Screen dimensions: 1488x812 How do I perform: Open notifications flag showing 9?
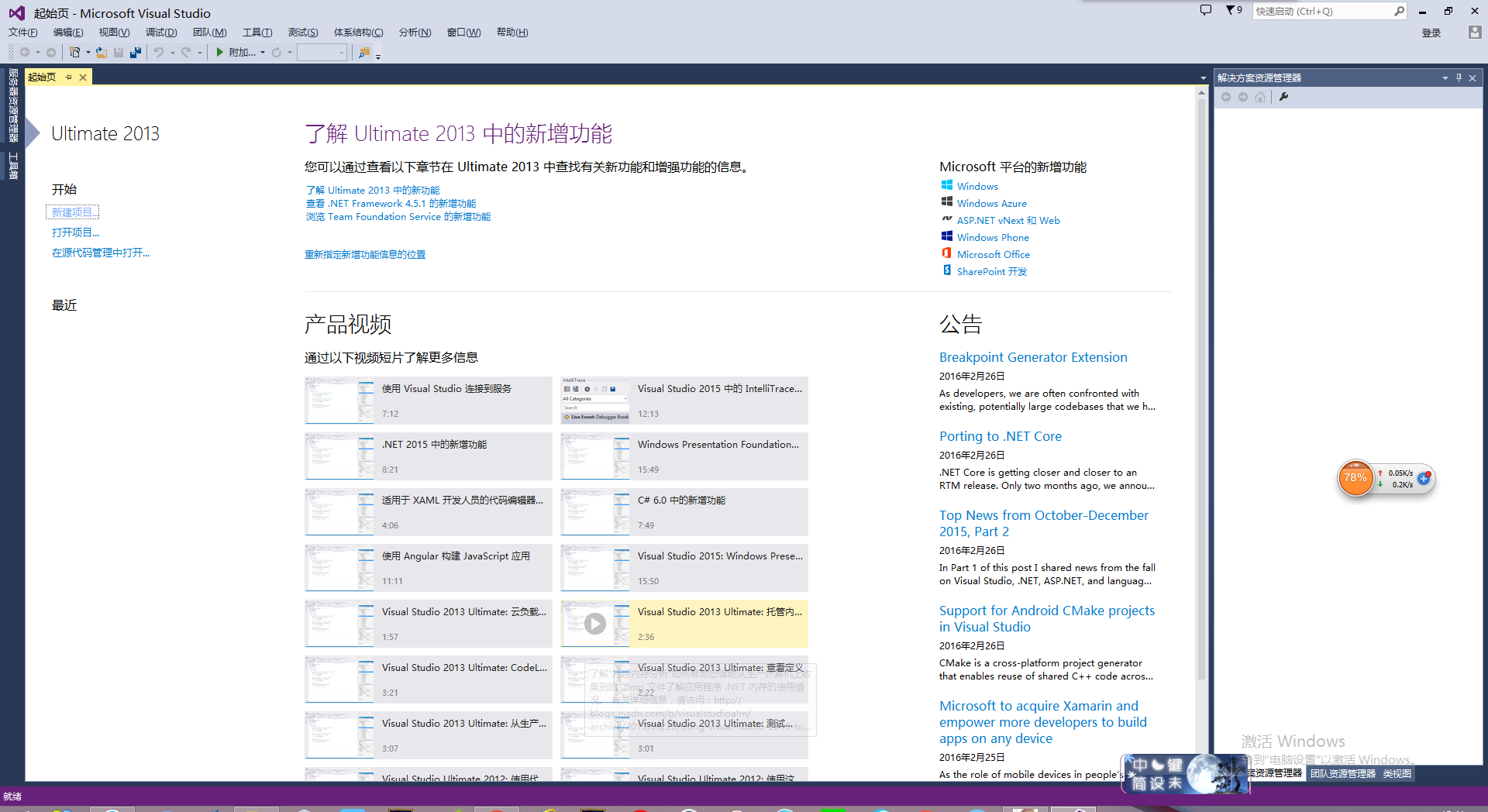(x=1234, y=11)
